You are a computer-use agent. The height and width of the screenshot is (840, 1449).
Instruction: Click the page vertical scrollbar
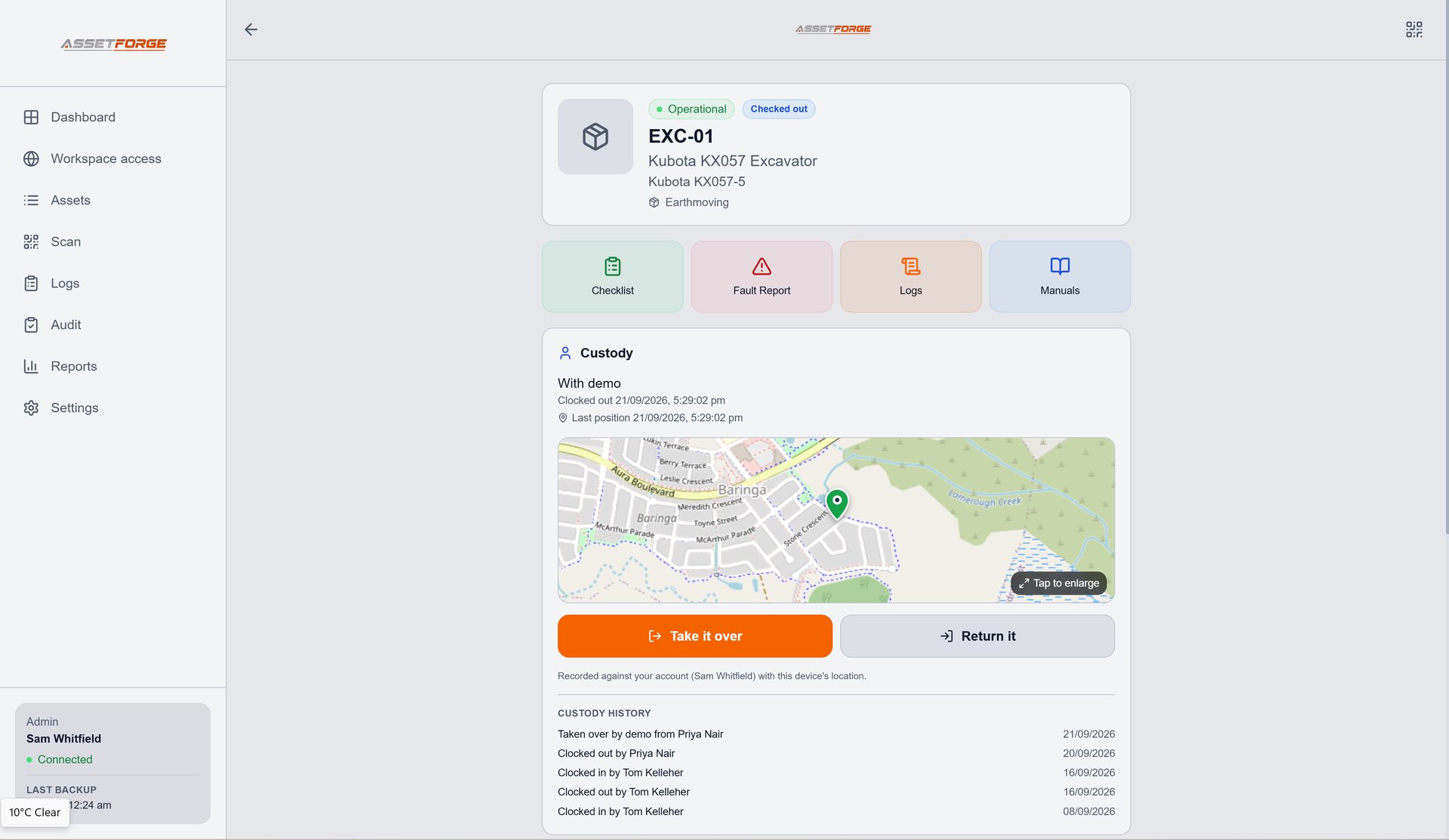pos(1446,268)
